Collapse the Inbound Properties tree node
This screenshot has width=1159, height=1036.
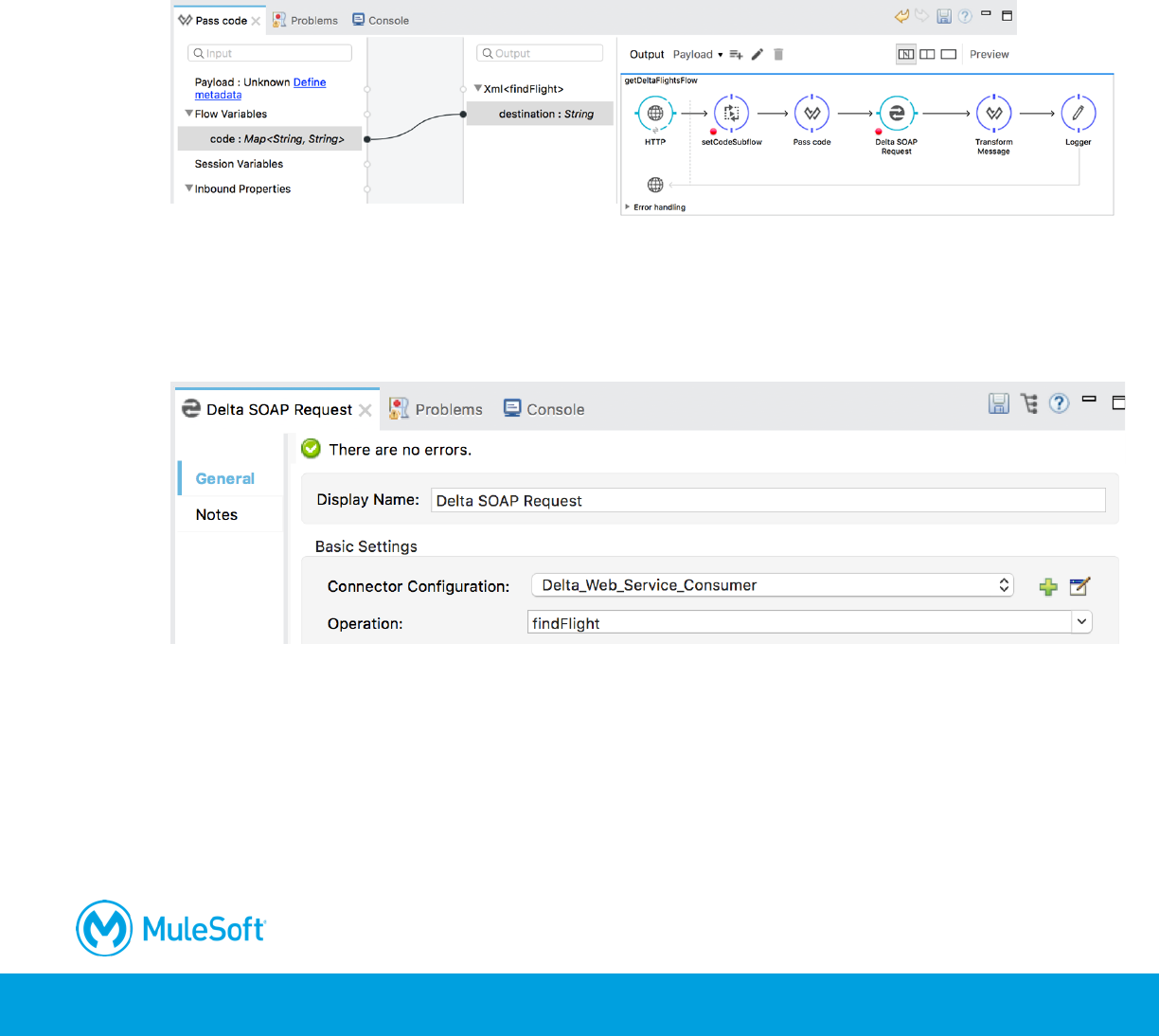pyautogui.click(x=189, y=188)
